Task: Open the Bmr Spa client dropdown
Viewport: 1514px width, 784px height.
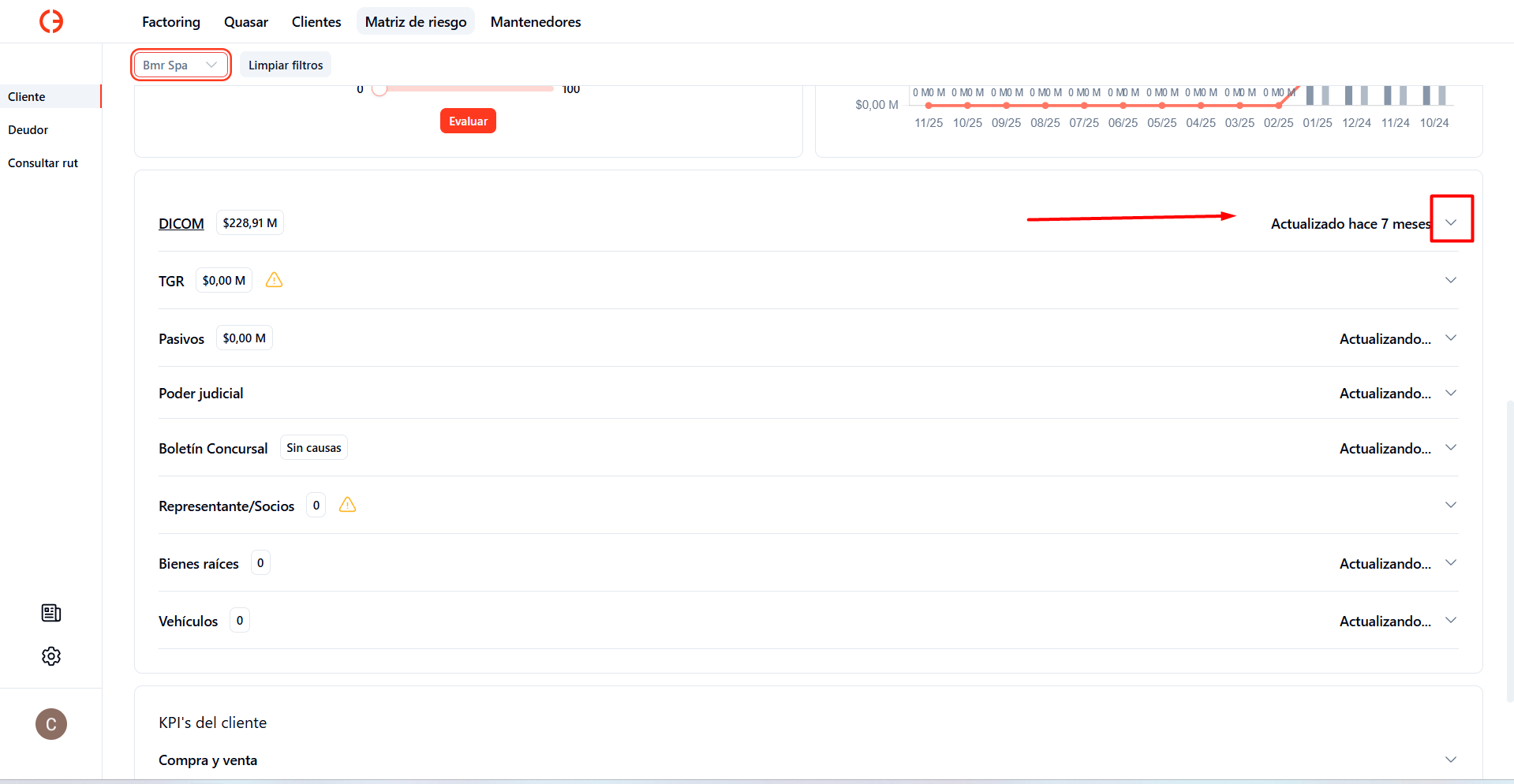Action: coord(180,65)
